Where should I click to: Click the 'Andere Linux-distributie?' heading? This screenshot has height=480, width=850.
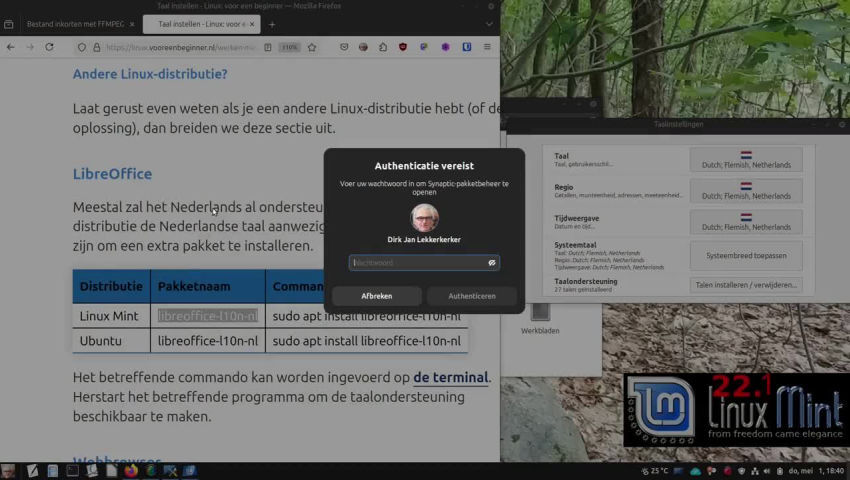pos(150,74)
